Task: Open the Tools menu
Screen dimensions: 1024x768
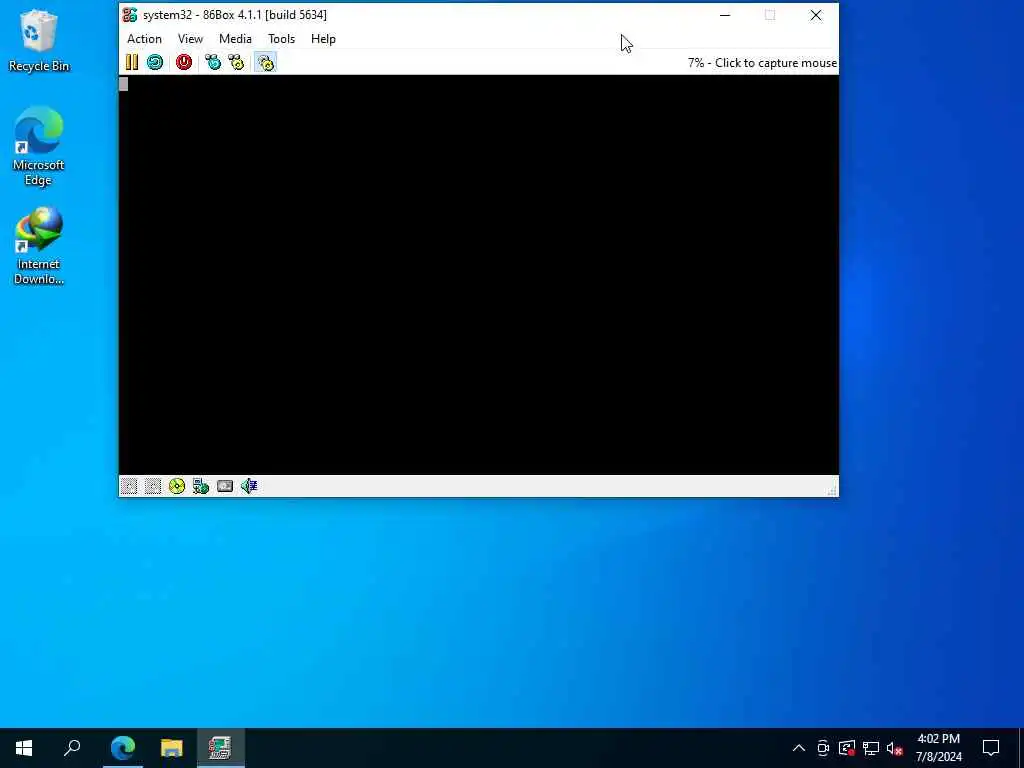Action: point(281,39)
